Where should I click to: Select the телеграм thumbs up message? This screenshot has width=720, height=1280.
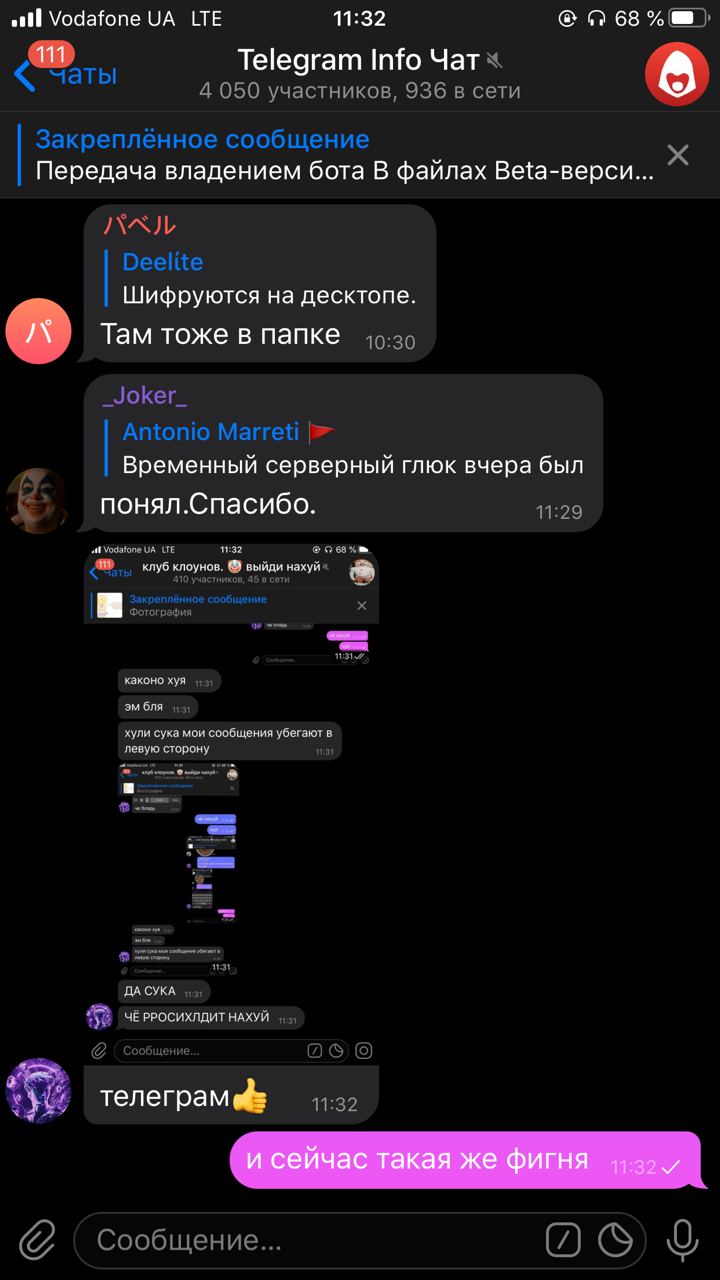pos(231,1096)
